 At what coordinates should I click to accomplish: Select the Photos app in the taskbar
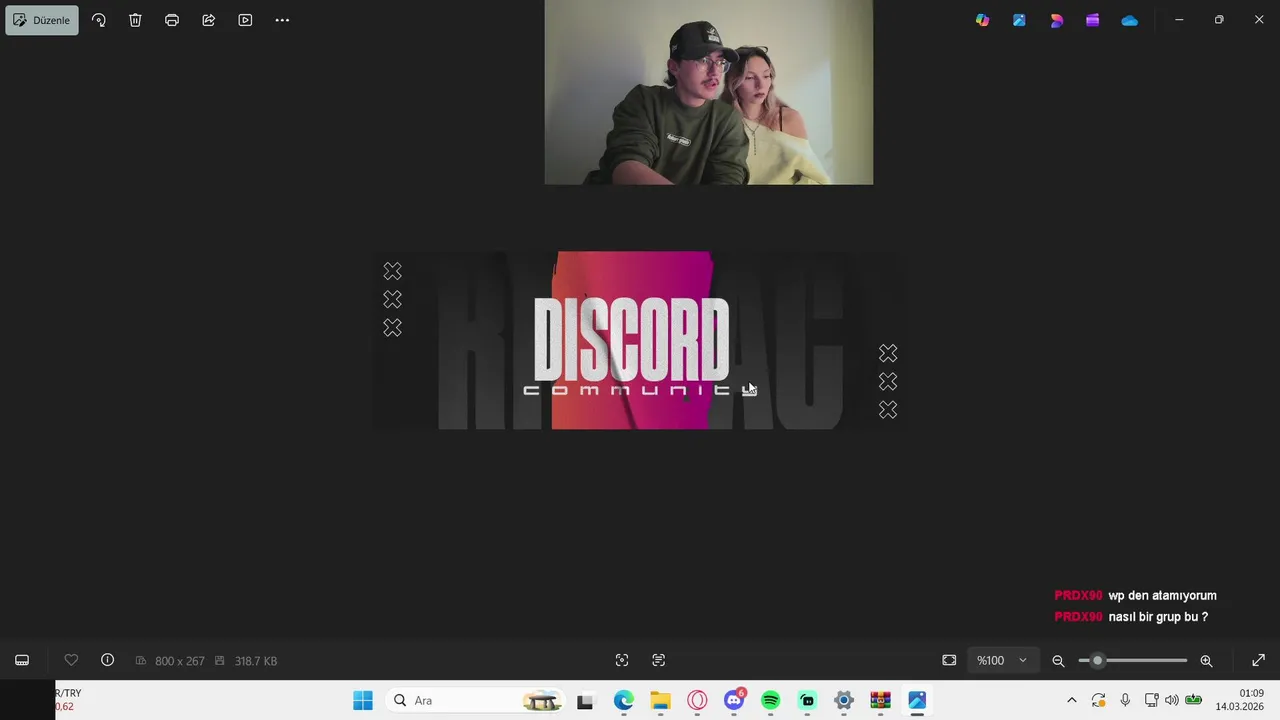click(x=917, y=700)
